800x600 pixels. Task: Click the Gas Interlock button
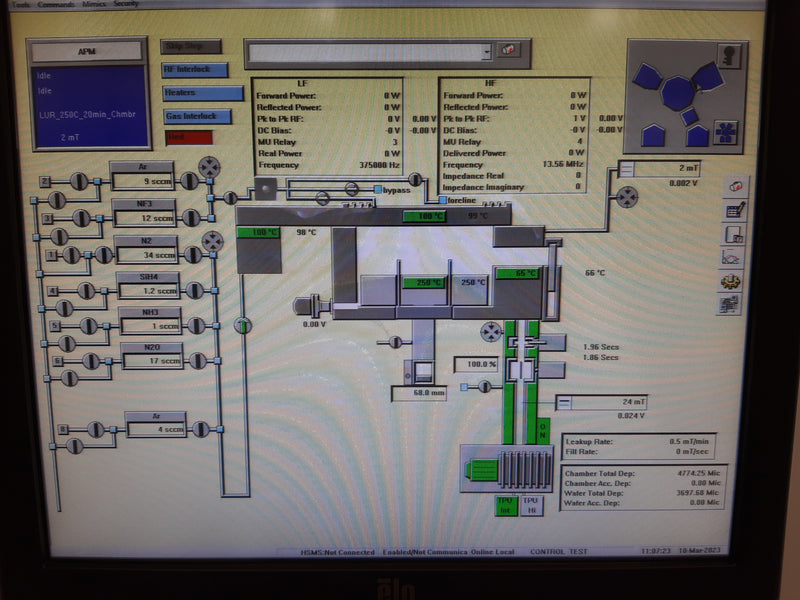(x=196, y=116)
